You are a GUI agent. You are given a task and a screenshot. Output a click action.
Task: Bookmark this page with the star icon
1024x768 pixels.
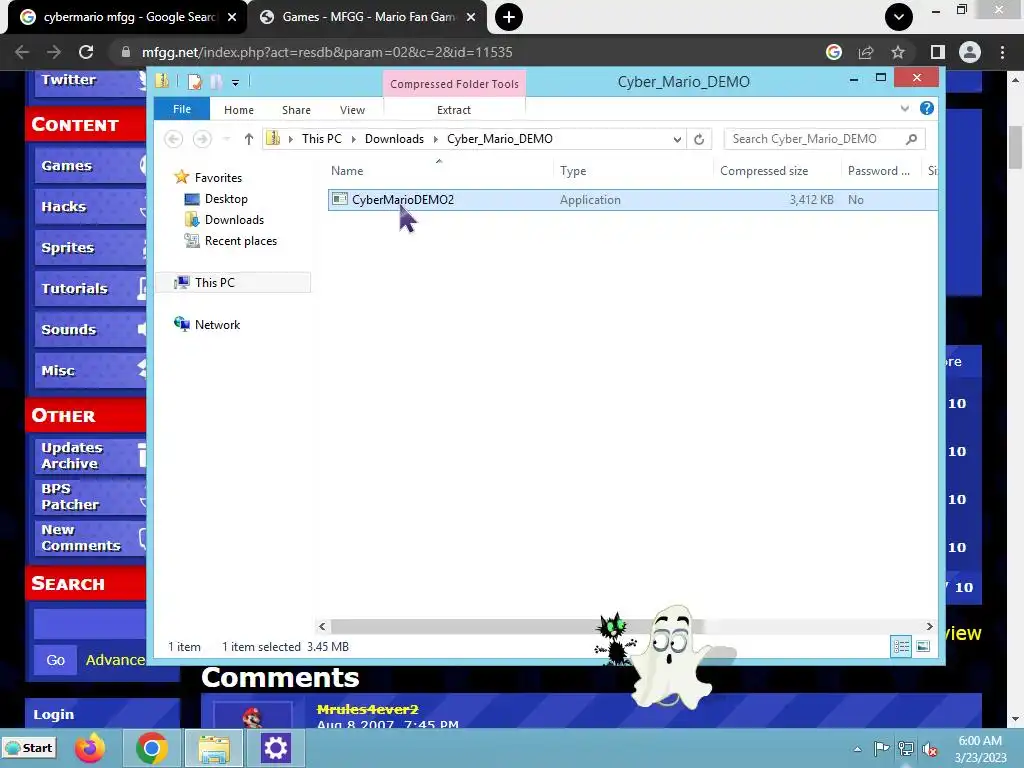click(x=898, y=52)
